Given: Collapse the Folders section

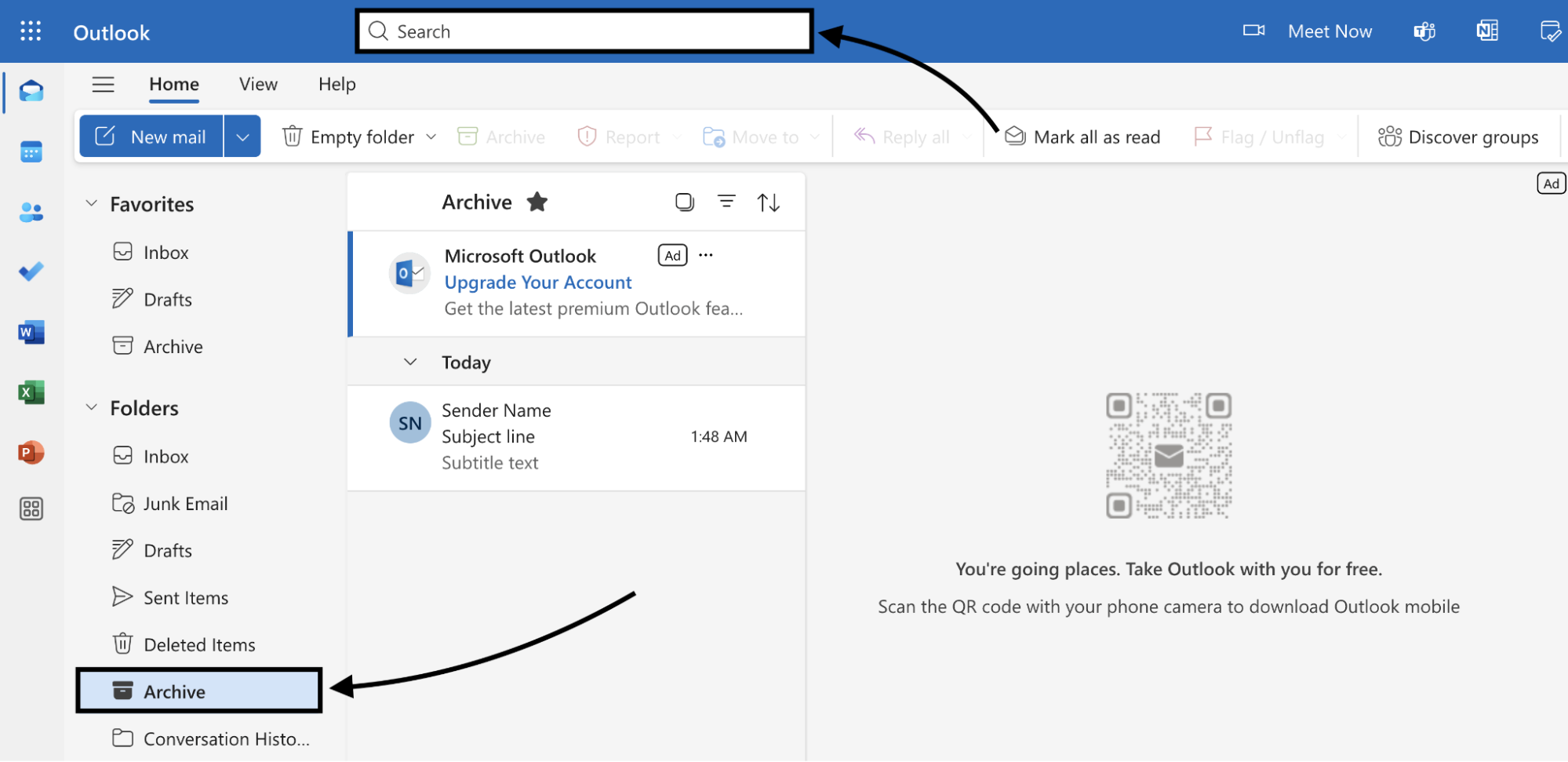Looking at the screenshot, I should pyautogui.click(x=92, y=407).
